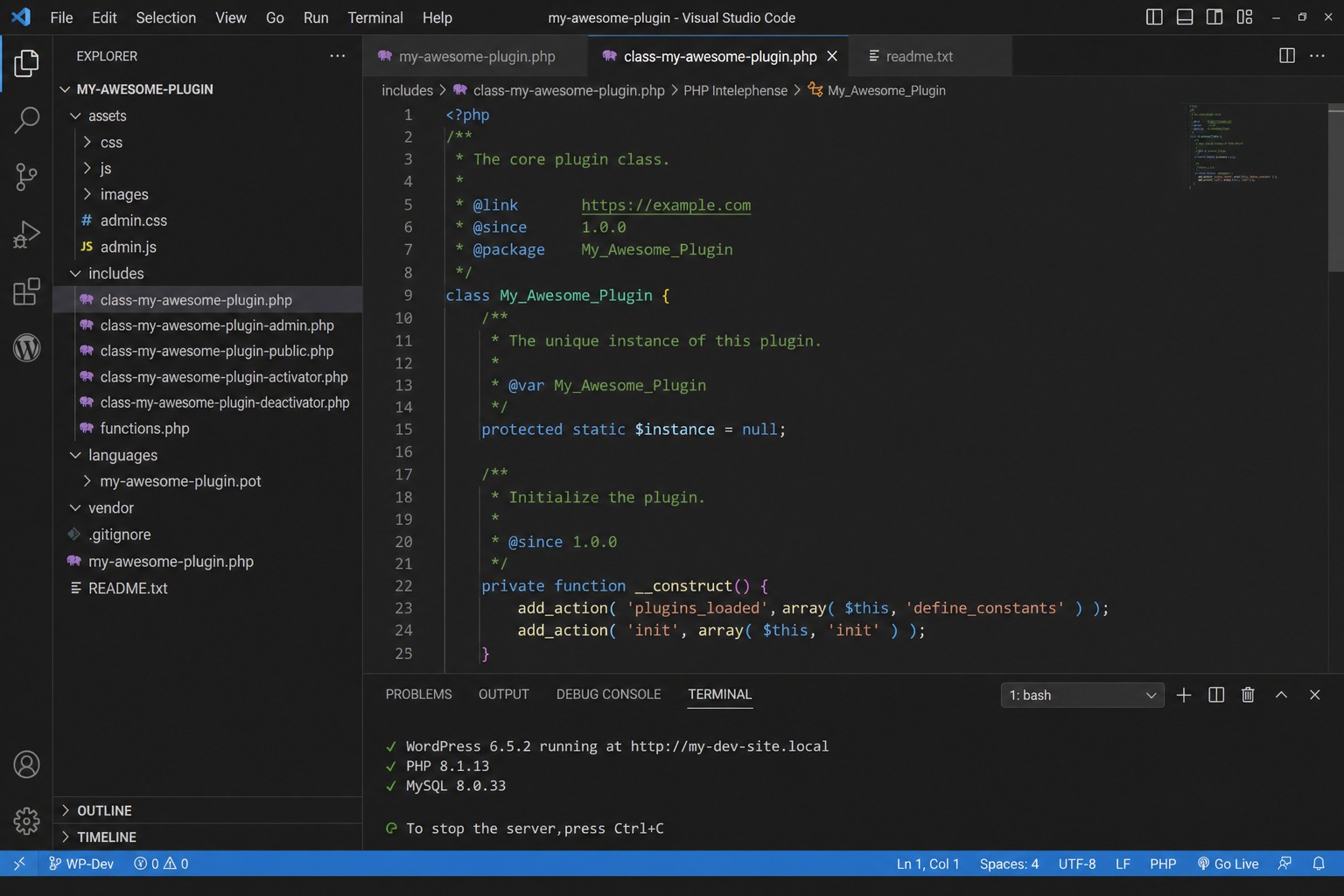Switch to my-awesome-plugin.php editor tab

[476, 56]
